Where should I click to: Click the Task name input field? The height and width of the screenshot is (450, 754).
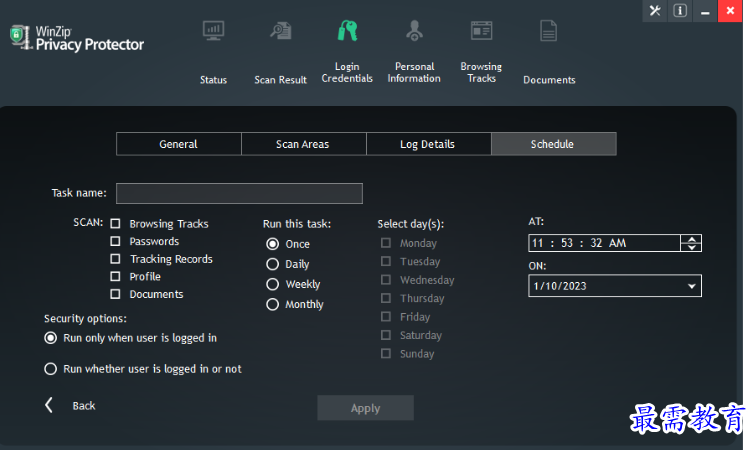pyautogui.click(x=239, y=193)
